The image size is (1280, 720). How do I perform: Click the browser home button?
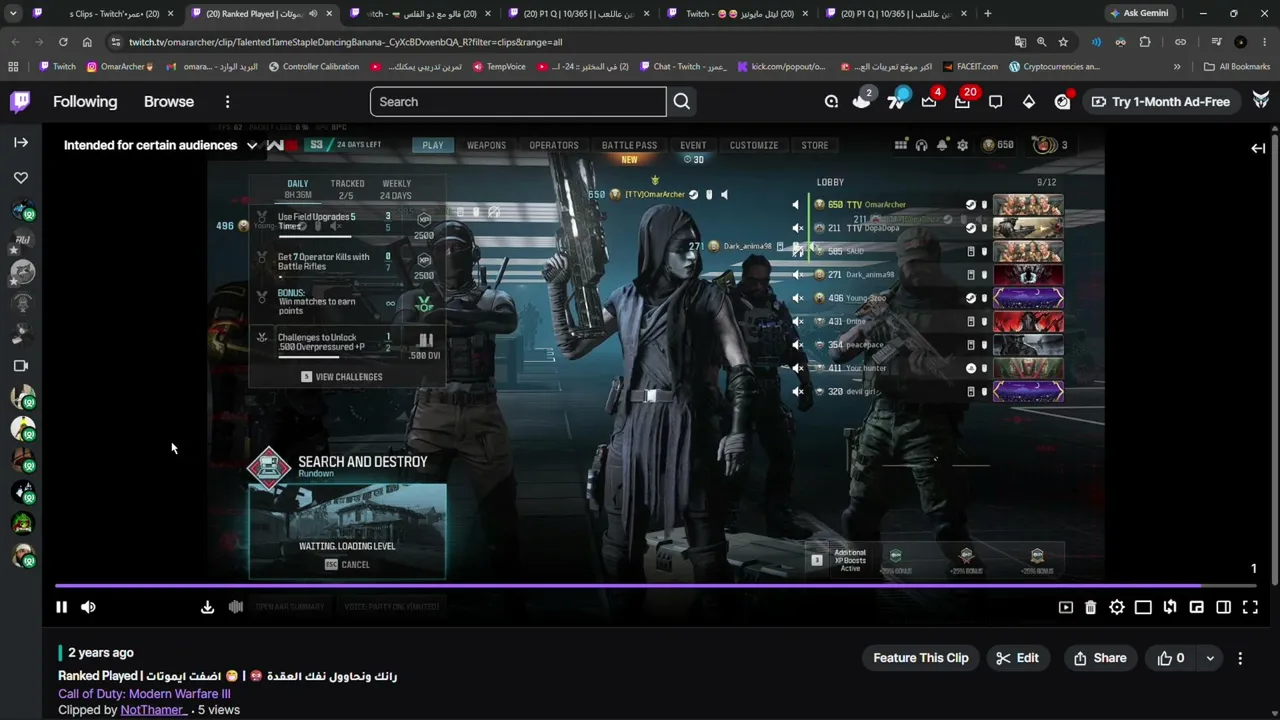87,42
